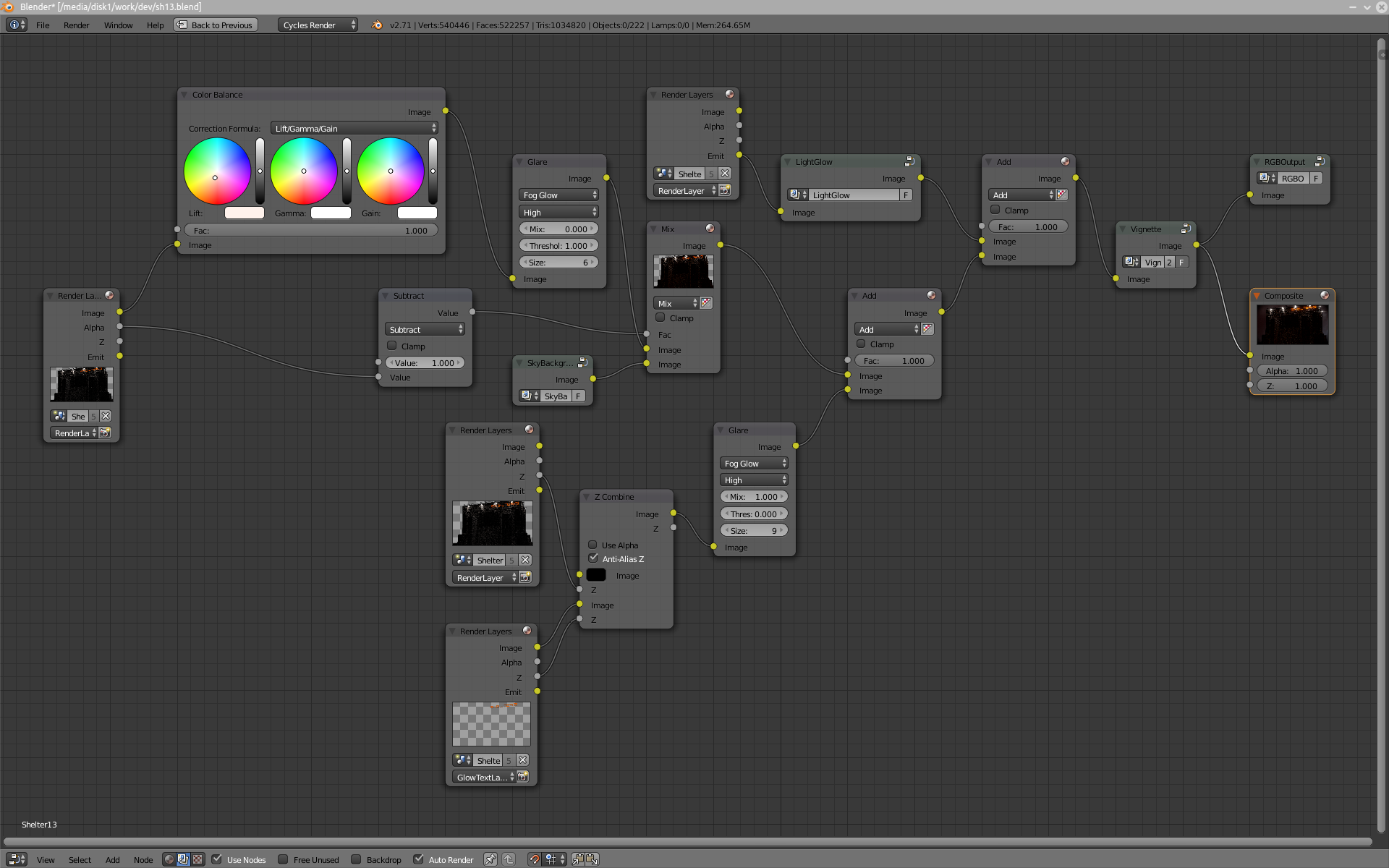The height and width of the screenshot is (868, 1389).
Task: Click paste nodes from clipboard icon
Action: click(592, 859)
